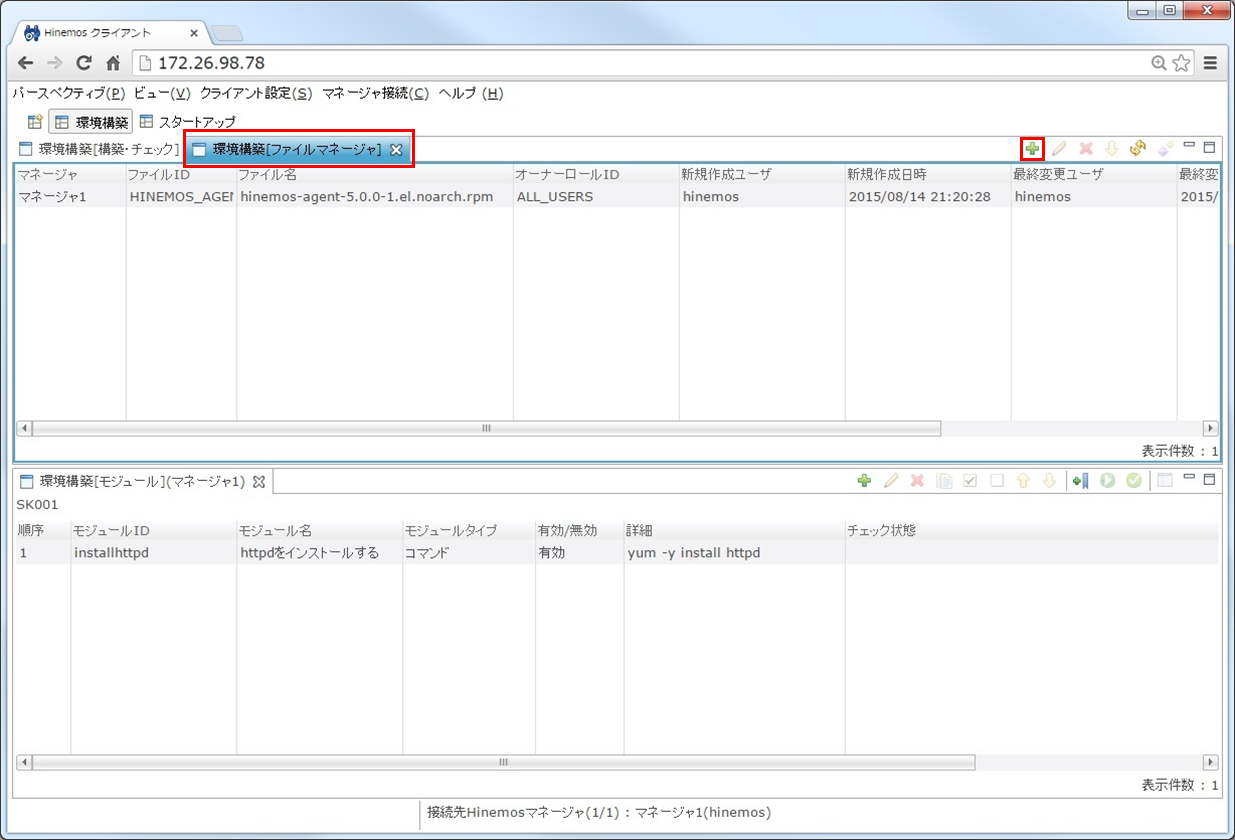Click the browser Home icon
This screenshot has height=840, width=1235.
113,62
